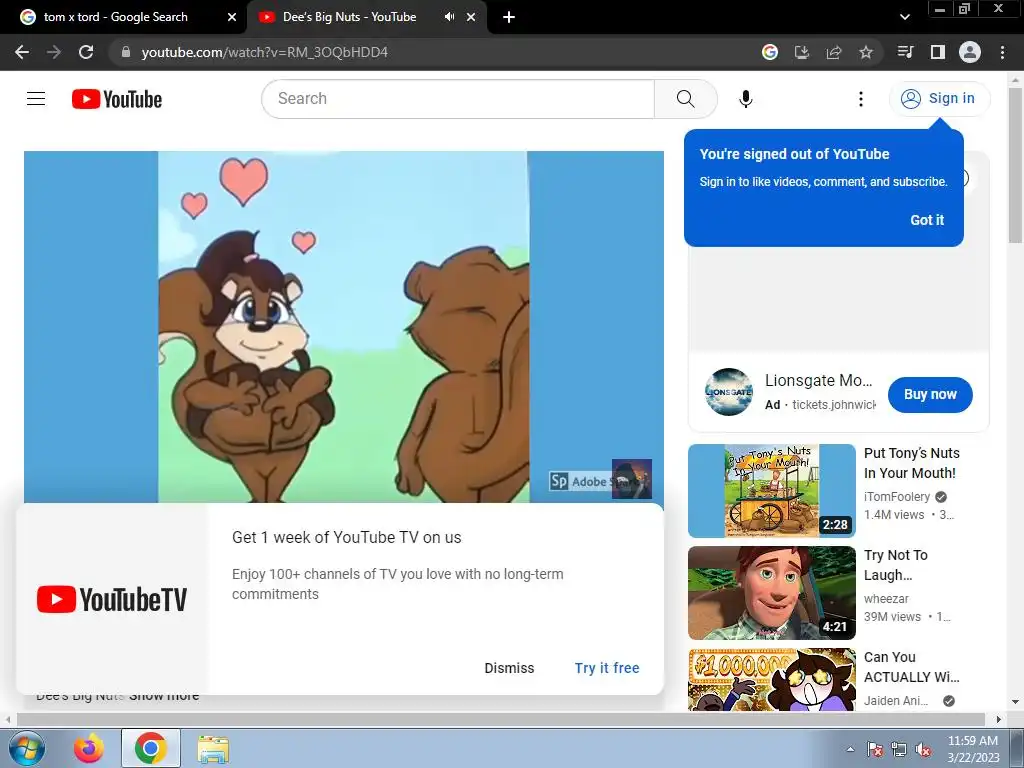Open Windows Explorer from taskbar
Viewport: 1024px width, 768px height.
tap(213, 748)
